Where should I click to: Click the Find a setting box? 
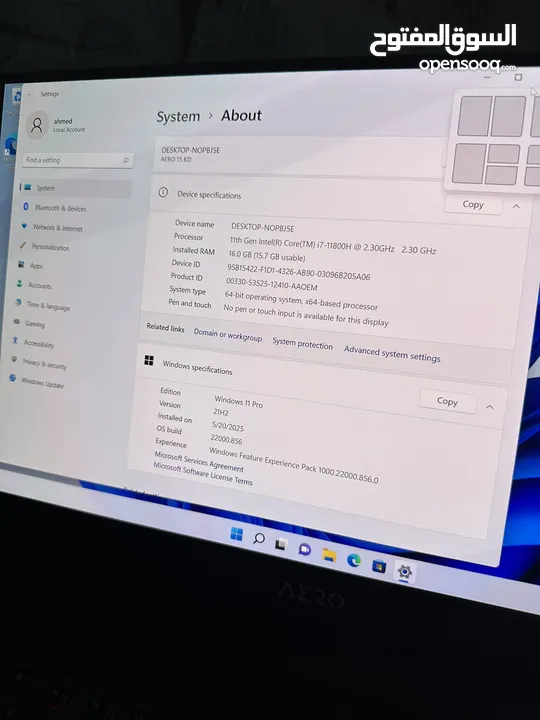coord(78,160)
